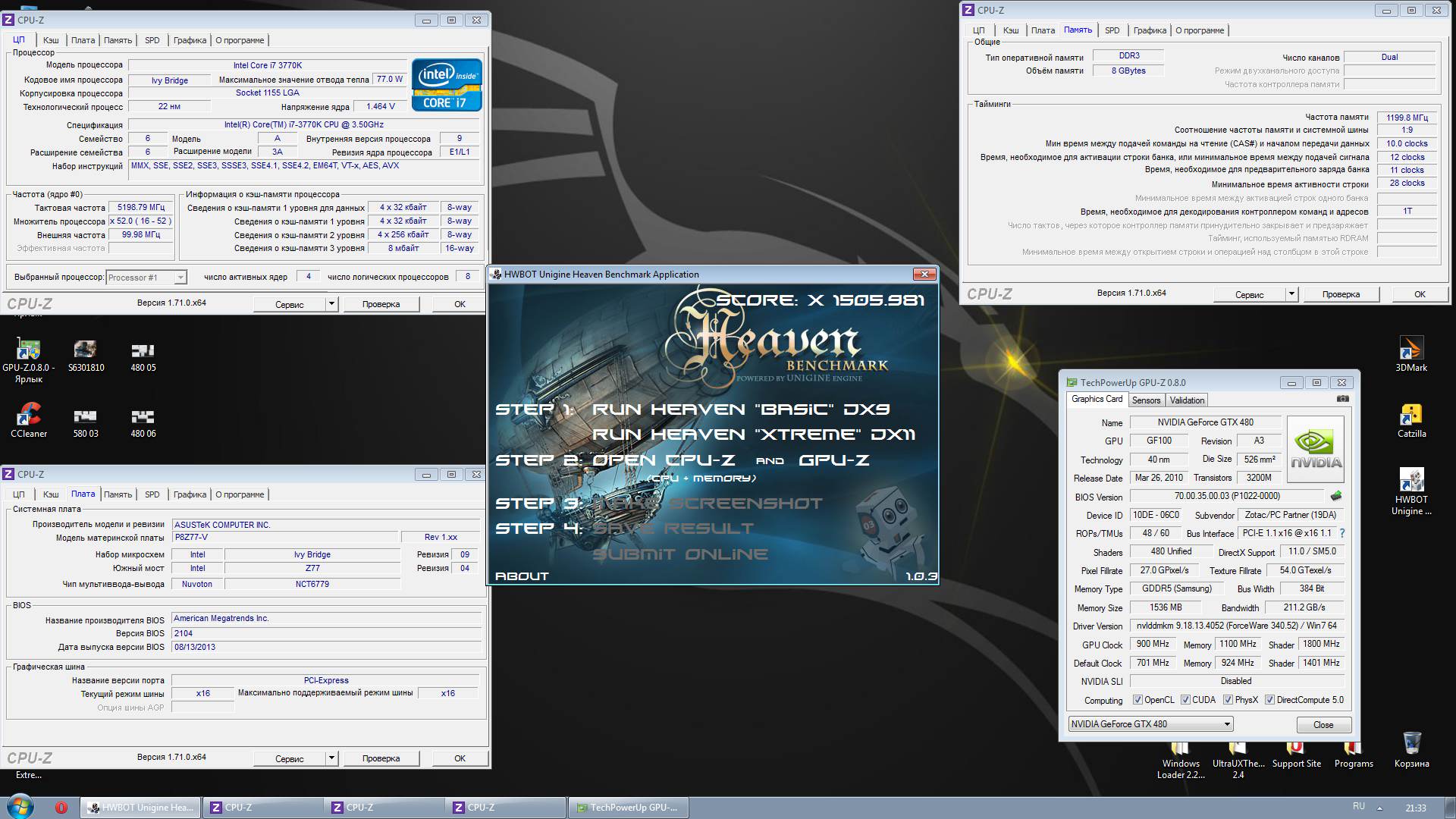1456x819 pixels.
Task: Toggle the PhysX checkbox in GPU-Z
Action: coord(1228,700)
